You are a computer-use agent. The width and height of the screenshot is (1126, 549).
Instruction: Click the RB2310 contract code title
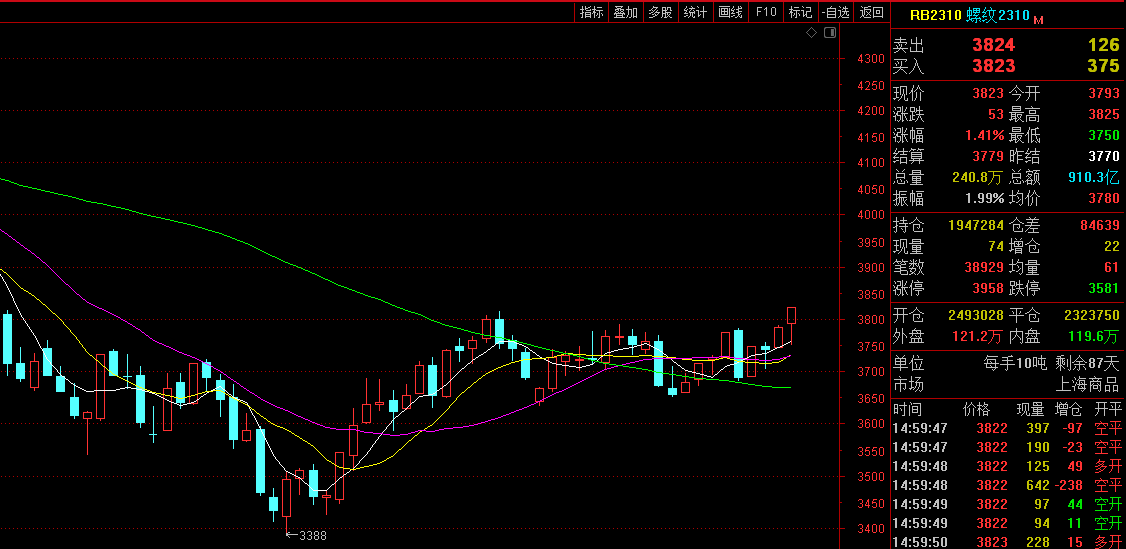pos(935,15)
